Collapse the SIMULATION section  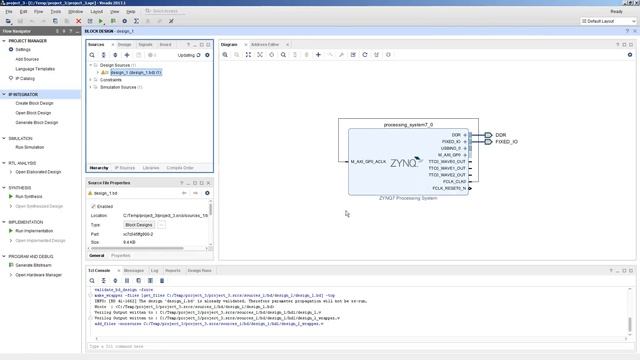point(4,138)
